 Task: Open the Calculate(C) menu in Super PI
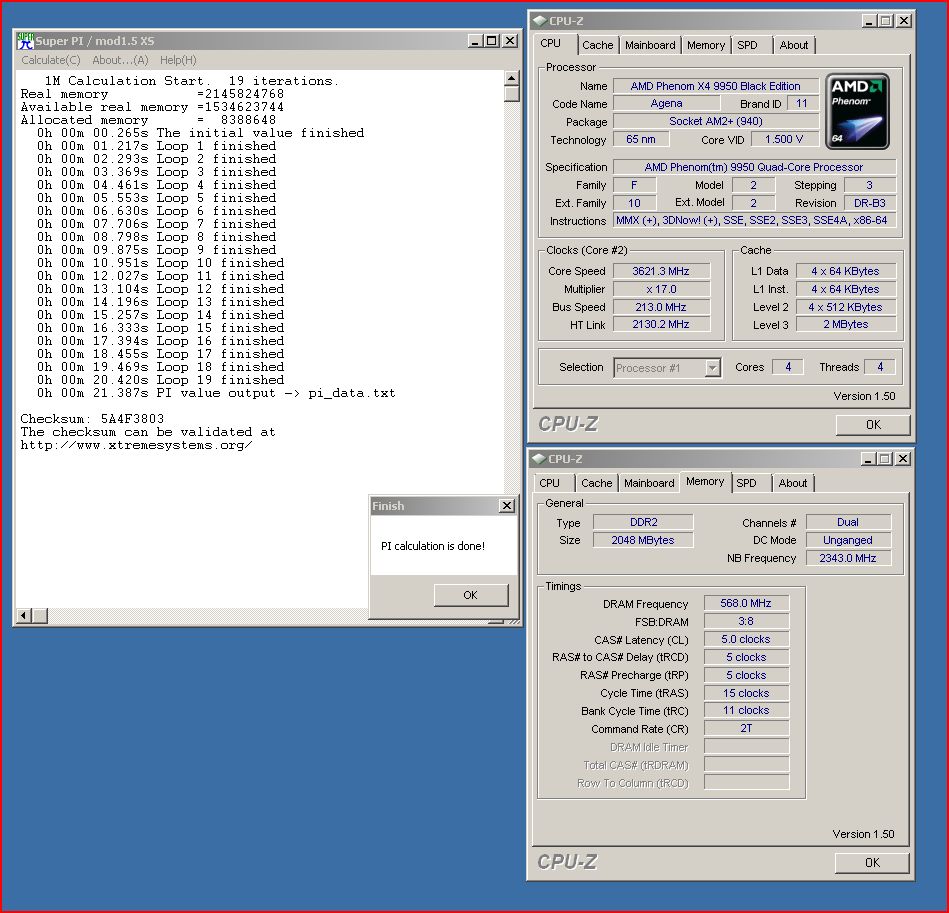51,60
